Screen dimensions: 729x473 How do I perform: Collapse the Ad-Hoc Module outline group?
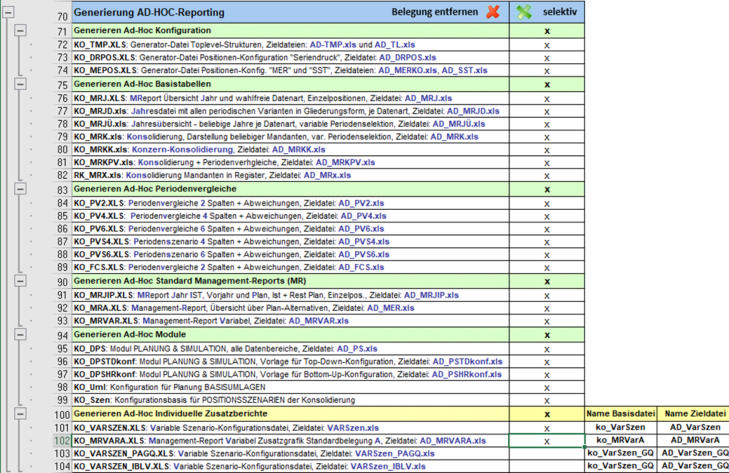[19, 335]
